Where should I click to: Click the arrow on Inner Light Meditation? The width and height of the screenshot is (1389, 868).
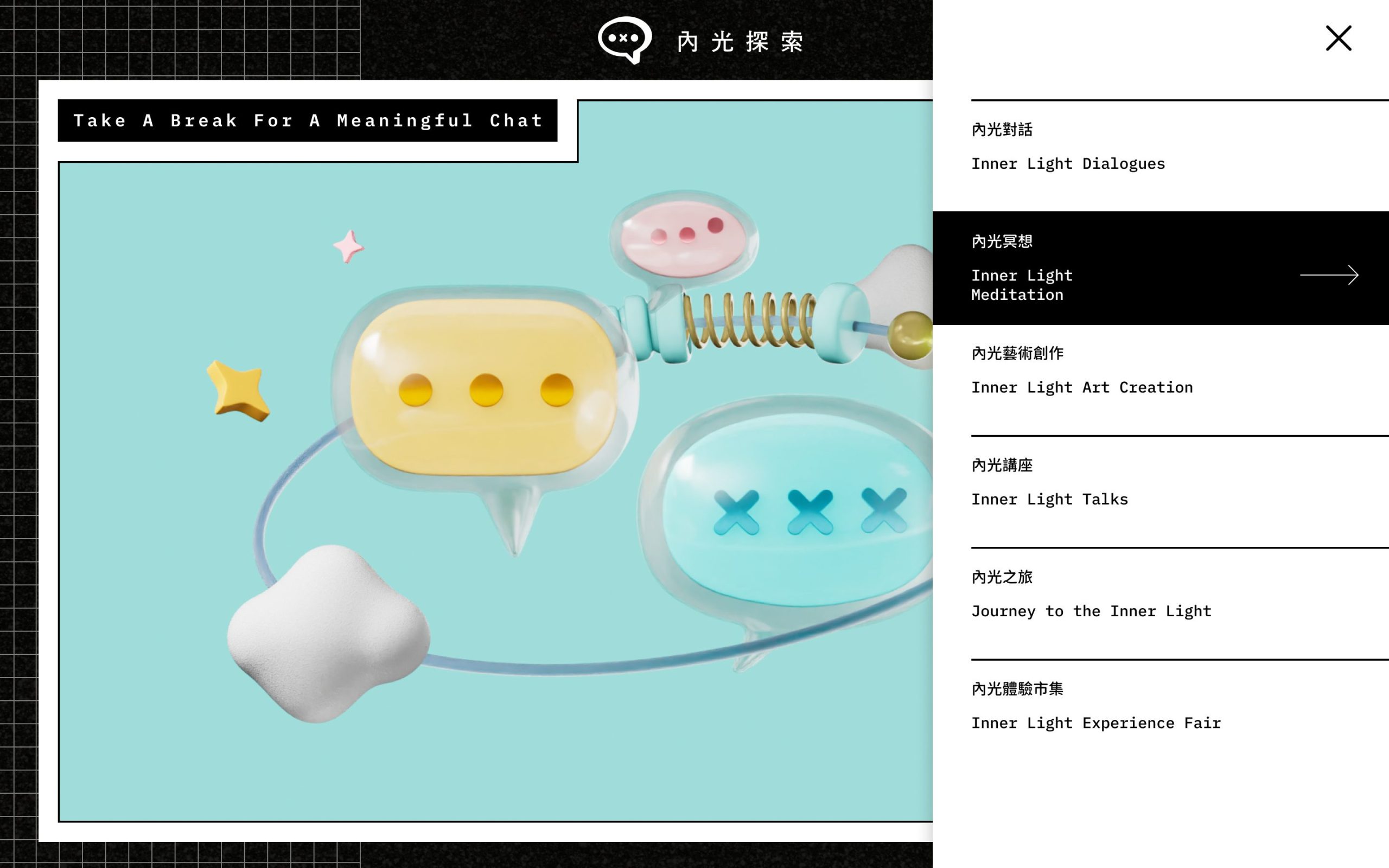(1329, 275)
